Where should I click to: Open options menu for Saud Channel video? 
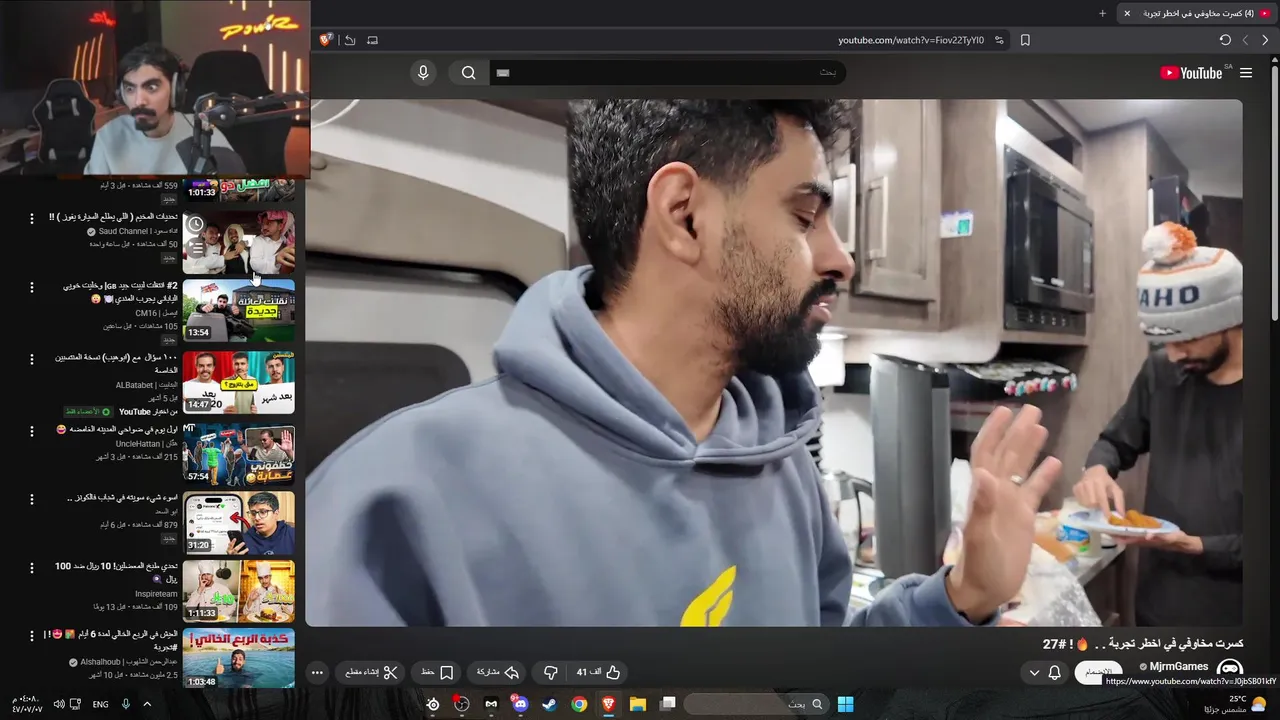point(32,218)
